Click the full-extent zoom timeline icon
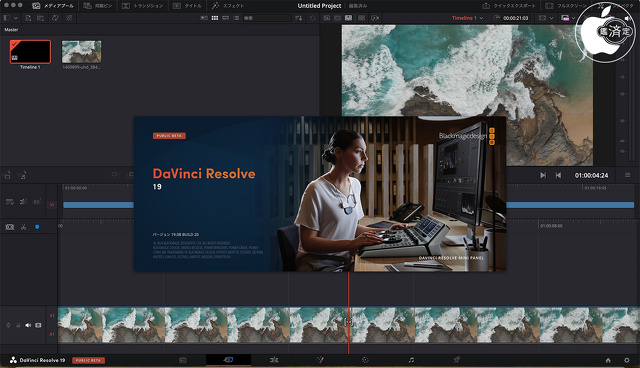 pyautogui.click(x=9, y=227)
